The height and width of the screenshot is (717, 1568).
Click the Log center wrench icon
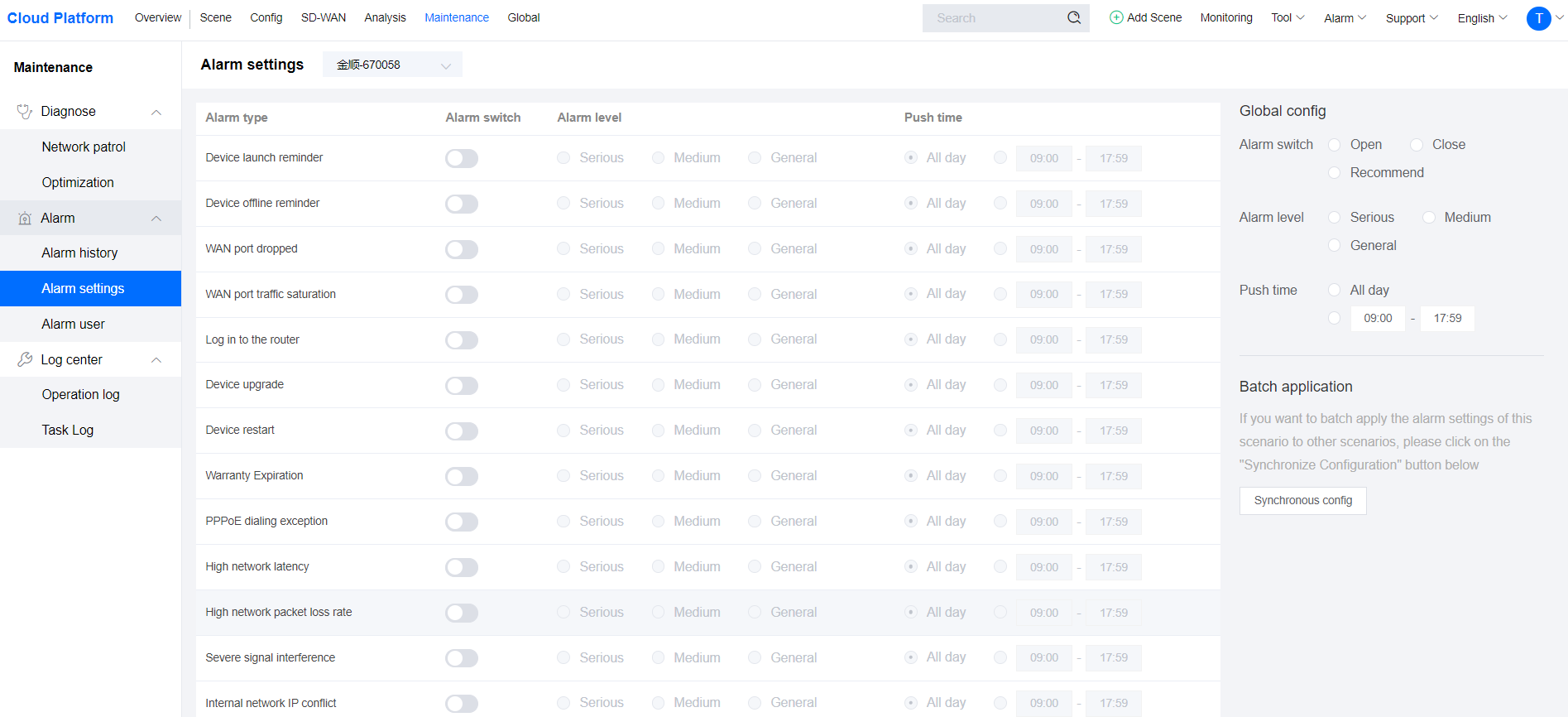25,359
